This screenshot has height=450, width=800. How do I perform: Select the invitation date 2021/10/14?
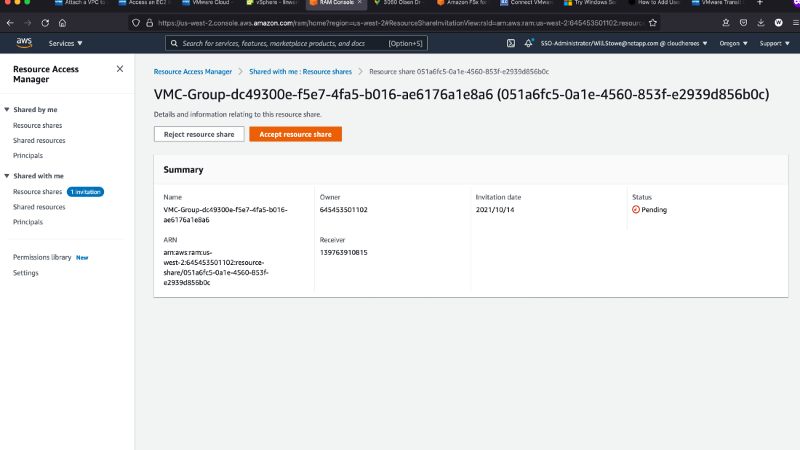coord(495,210)
